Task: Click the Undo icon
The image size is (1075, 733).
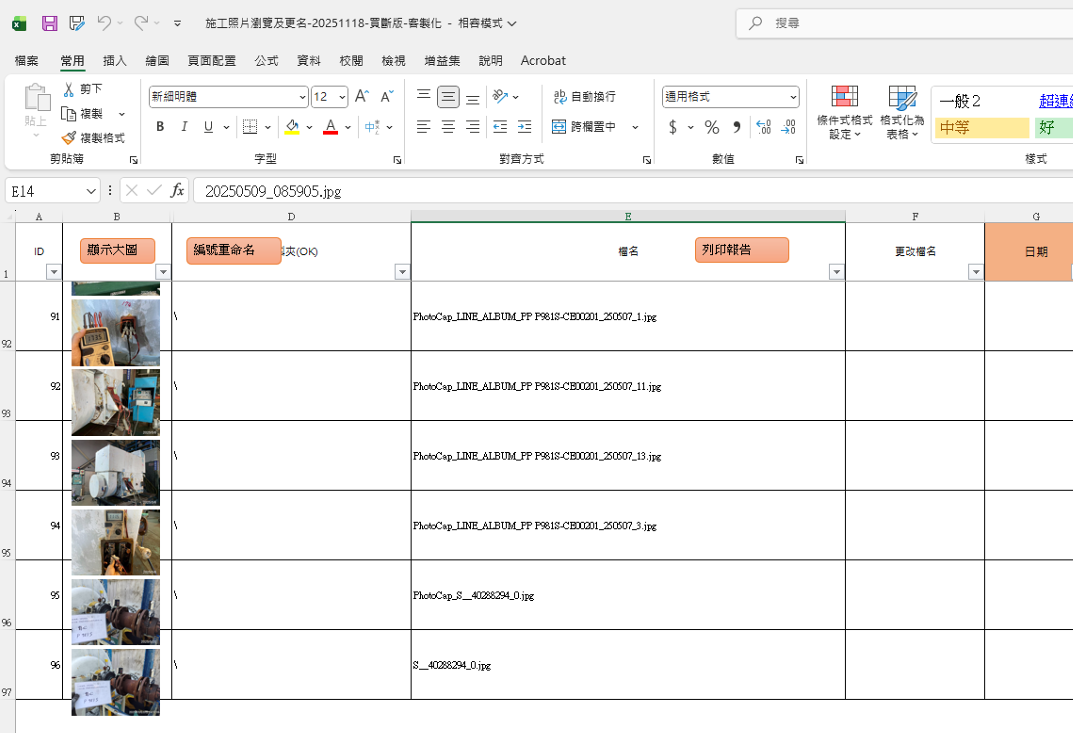Action: pos(106,23)
